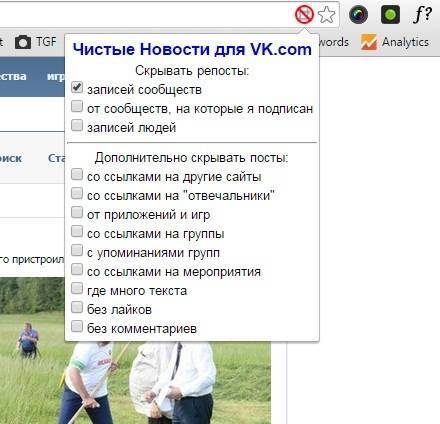Uncheck 'записей сообществ' checkbox
This screenshot has height=424, width=440.
click(x=77, y=88)
